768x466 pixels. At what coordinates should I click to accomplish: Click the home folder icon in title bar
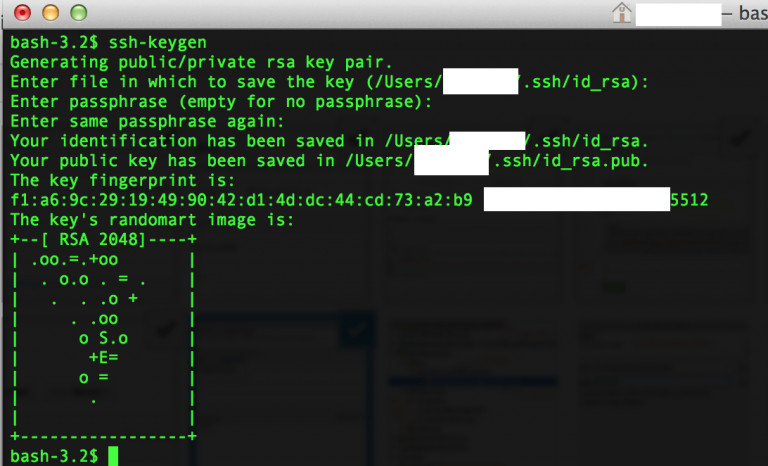[x=622, y=13]
